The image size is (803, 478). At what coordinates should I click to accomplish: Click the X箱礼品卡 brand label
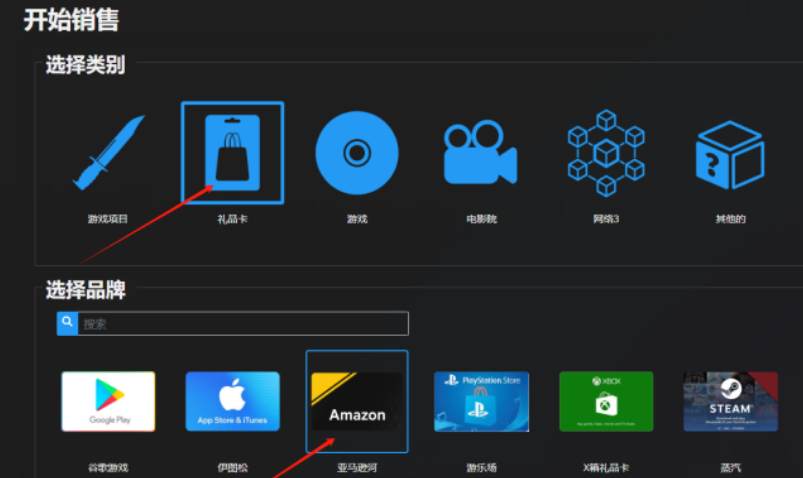pyautogui.click(x=606, y=468)
